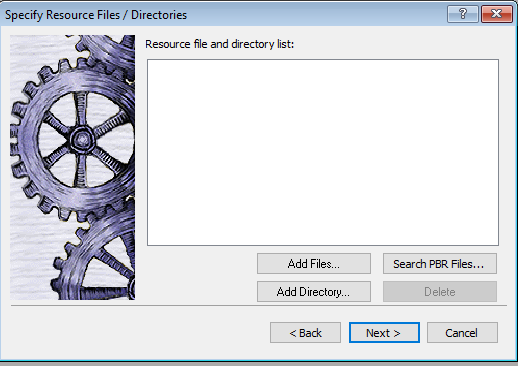
Task: Click the separator line above the wizard buttons
Action: point(259,305)
